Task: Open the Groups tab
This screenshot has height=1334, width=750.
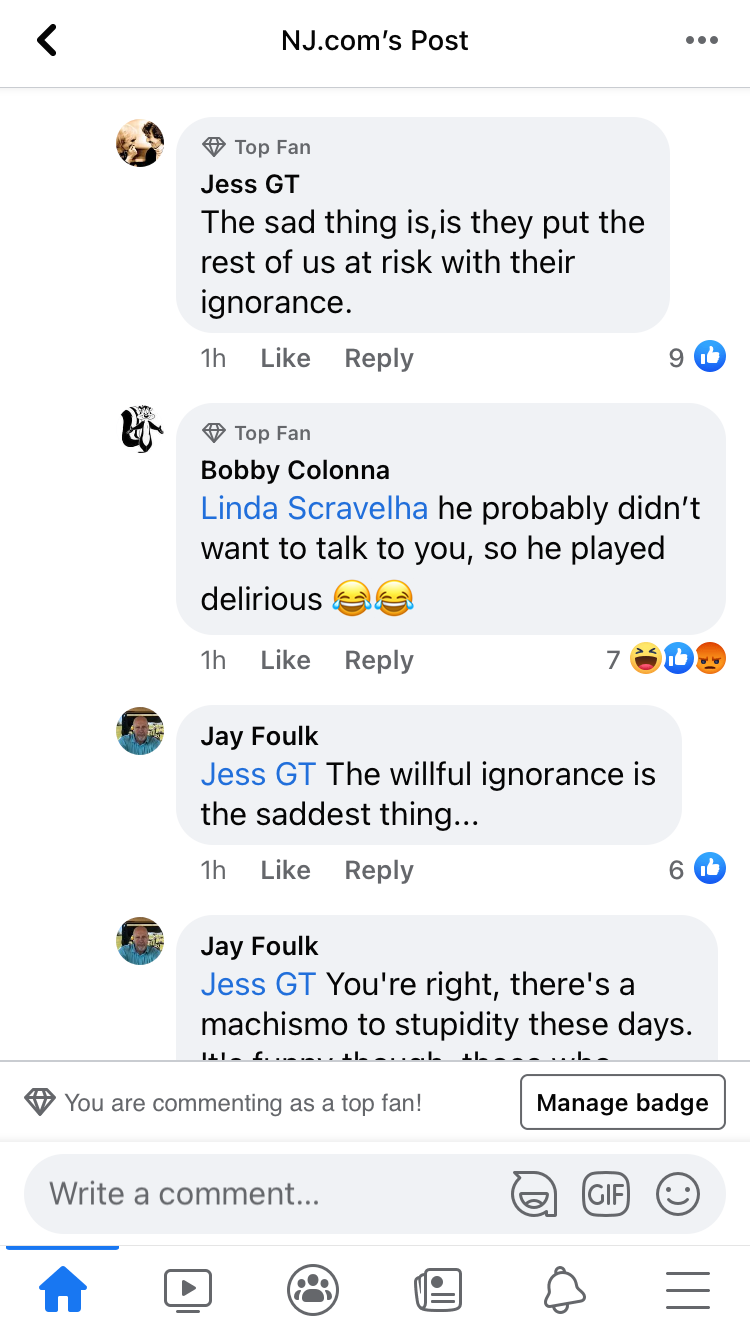Action: coord(313,1289)
